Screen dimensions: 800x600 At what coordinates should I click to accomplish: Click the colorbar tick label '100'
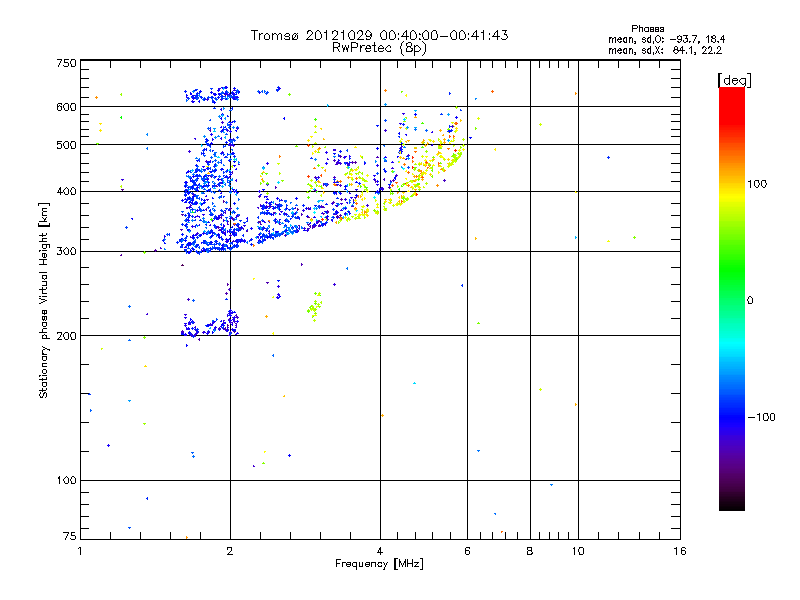pos(757,184)
